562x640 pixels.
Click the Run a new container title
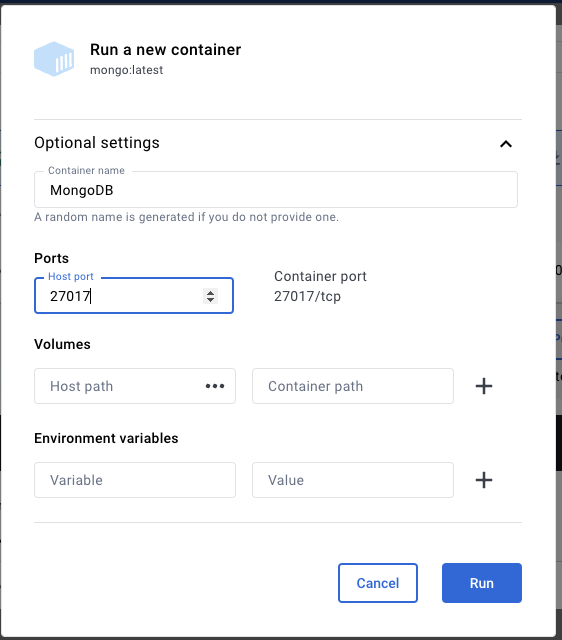point(165,50)
